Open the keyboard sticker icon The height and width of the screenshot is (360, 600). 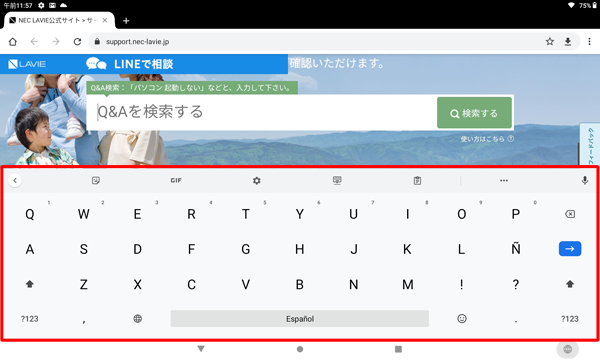click(96, 180)
